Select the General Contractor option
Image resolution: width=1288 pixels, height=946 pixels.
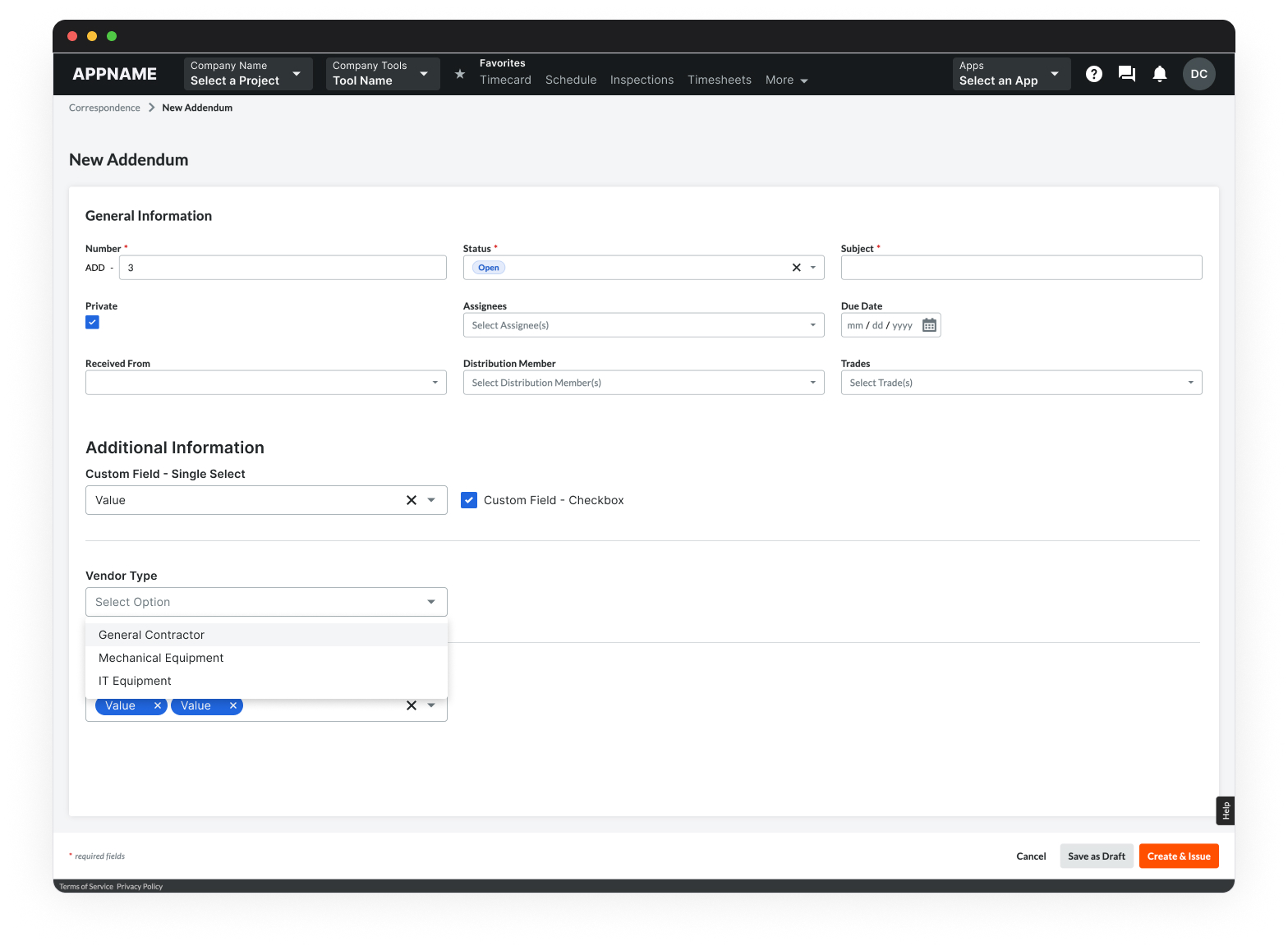coord(152,635)
